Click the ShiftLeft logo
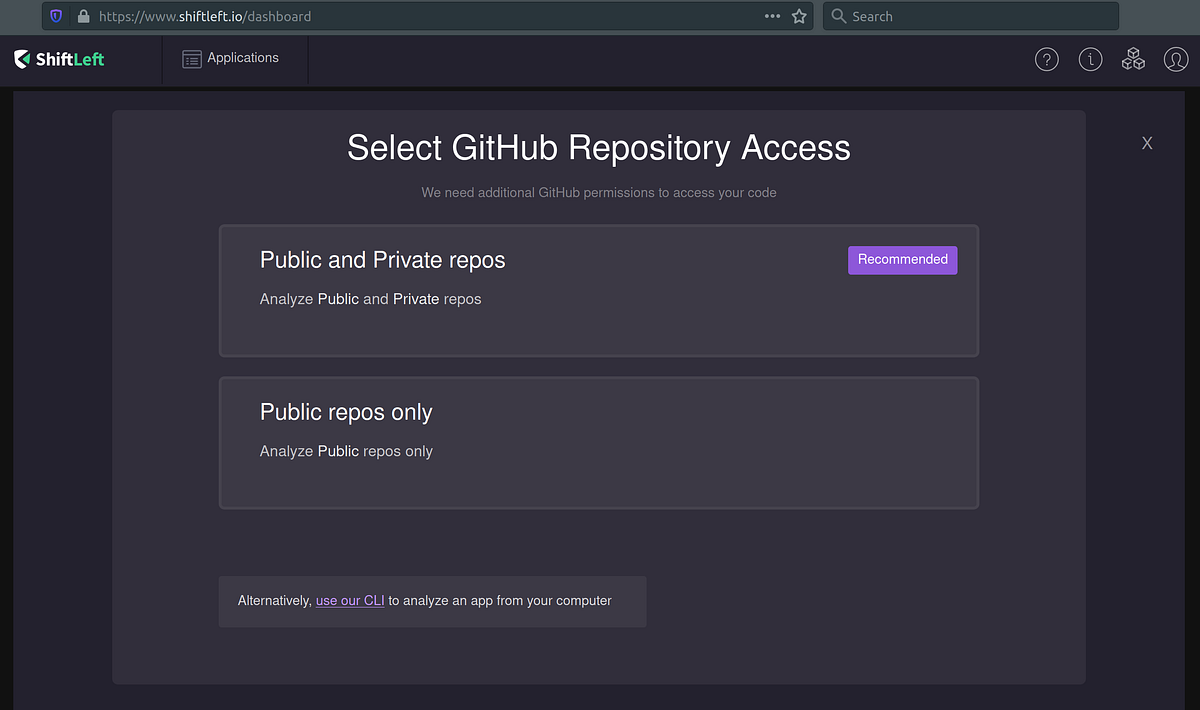This screenshot has width=1200, height=710. tap(58, 59)
